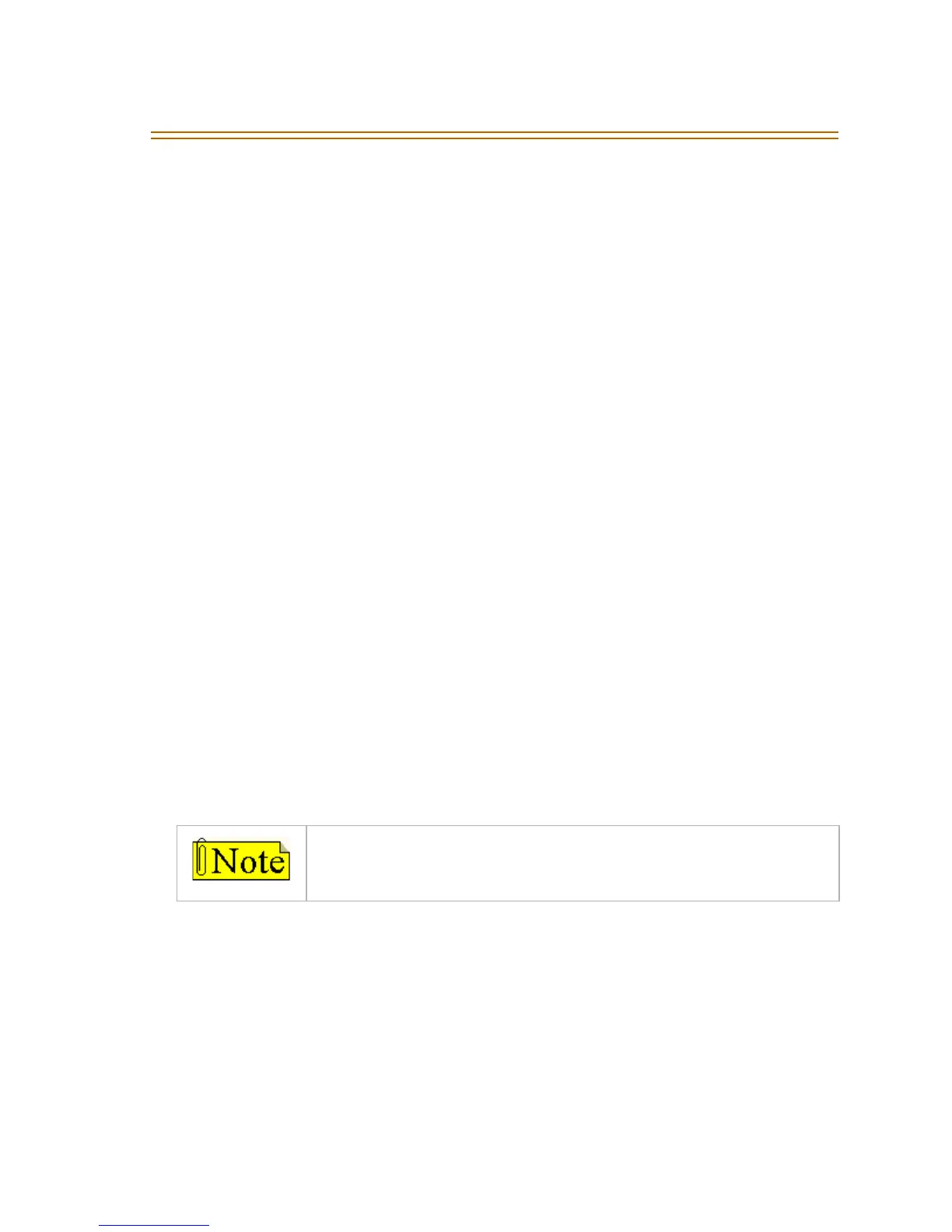The image size is (952, 1232).
Task: Click the orange double horizontal rule
Action: point(494,135)
